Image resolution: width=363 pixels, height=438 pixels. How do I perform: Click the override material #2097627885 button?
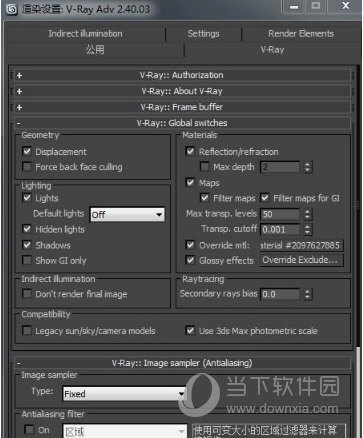[x=301, y=246]
